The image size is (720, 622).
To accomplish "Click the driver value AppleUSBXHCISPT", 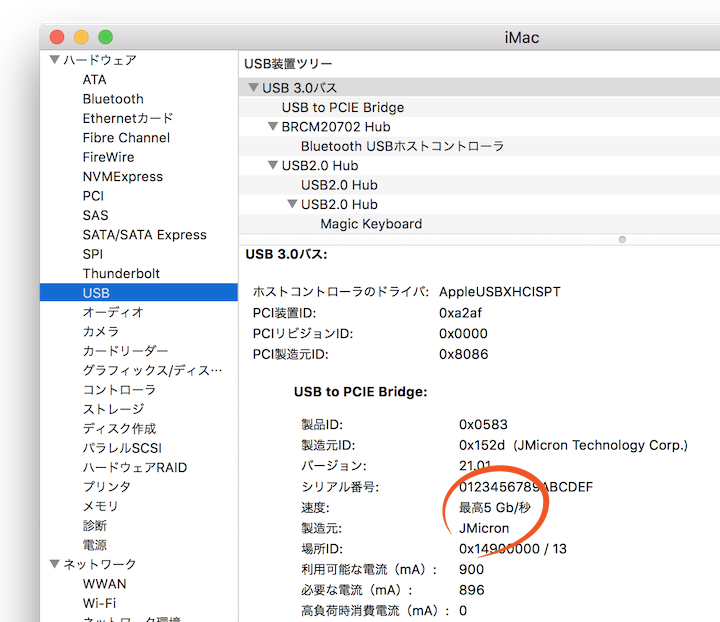I will pyautogui.click(x=500, y=292).
